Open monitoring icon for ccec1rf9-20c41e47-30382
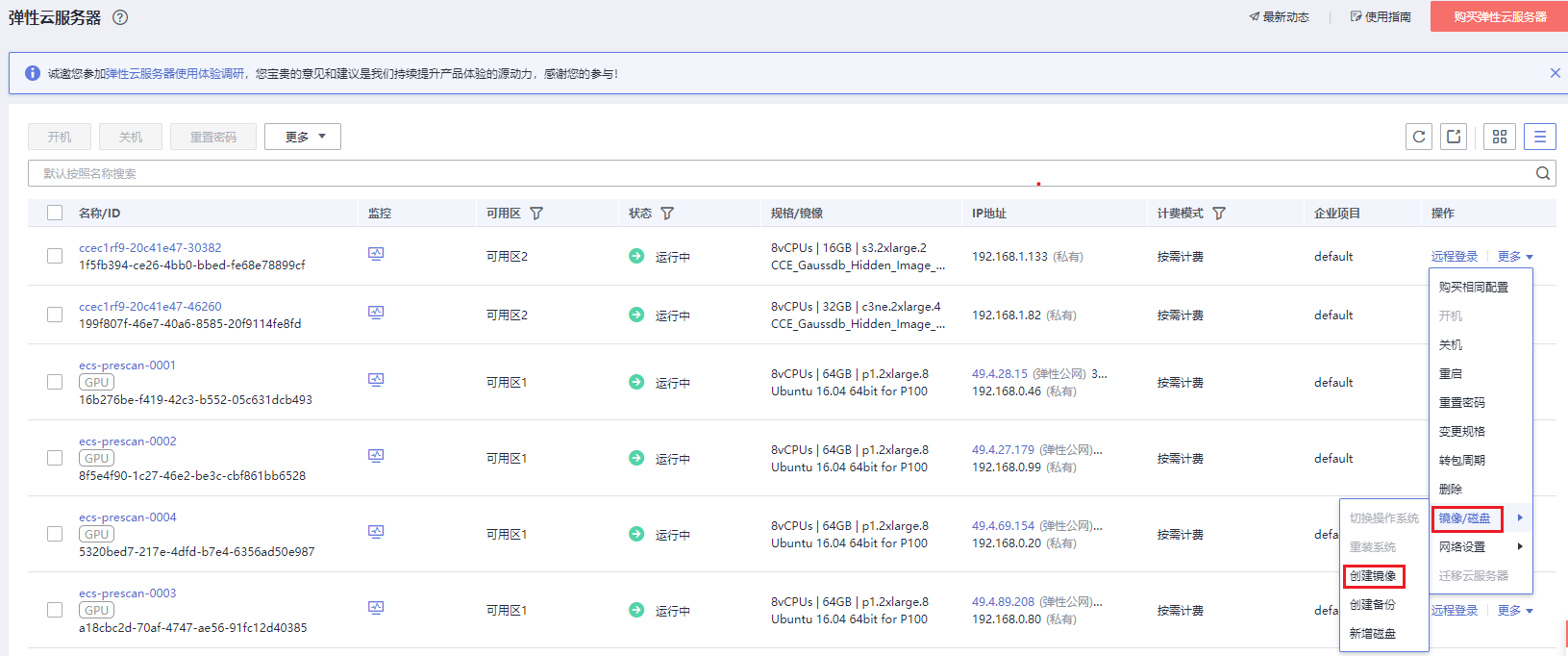 coord(376,254)
